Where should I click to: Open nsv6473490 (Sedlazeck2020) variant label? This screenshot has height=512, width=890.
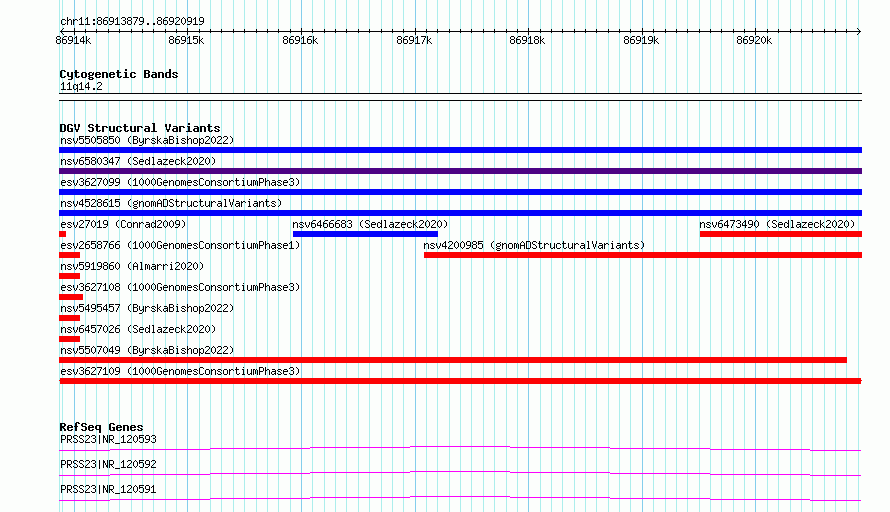click(x=777, y=224)
